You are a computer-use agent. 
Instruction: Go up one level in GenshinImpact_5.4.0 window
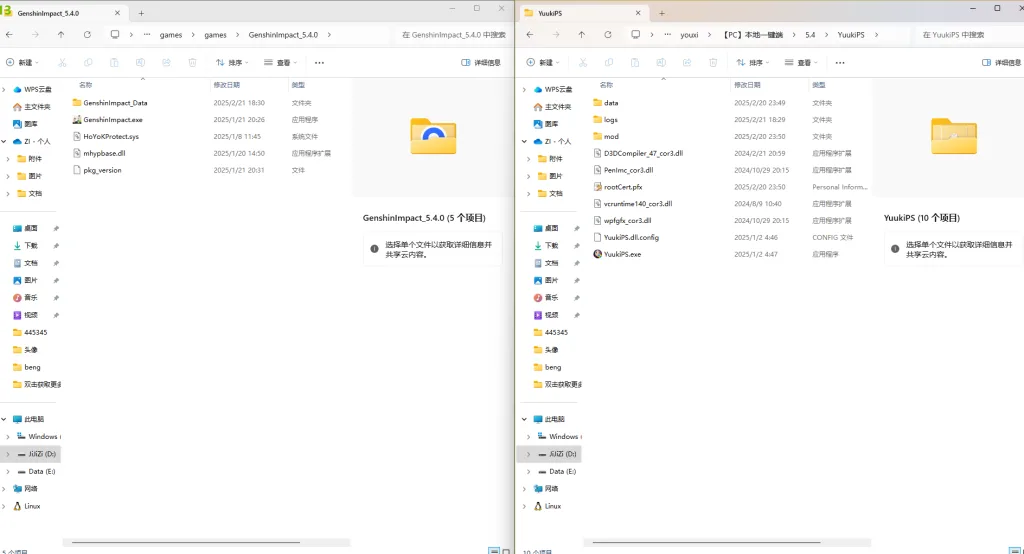point(61,35)
